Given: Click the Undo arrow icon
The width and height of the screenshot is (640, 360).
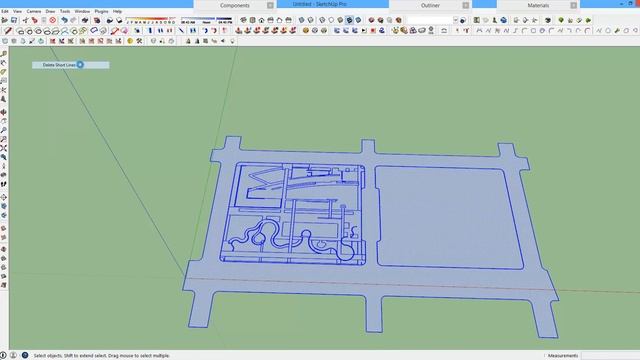Looking at the screenshot, I should pos(64,20).
